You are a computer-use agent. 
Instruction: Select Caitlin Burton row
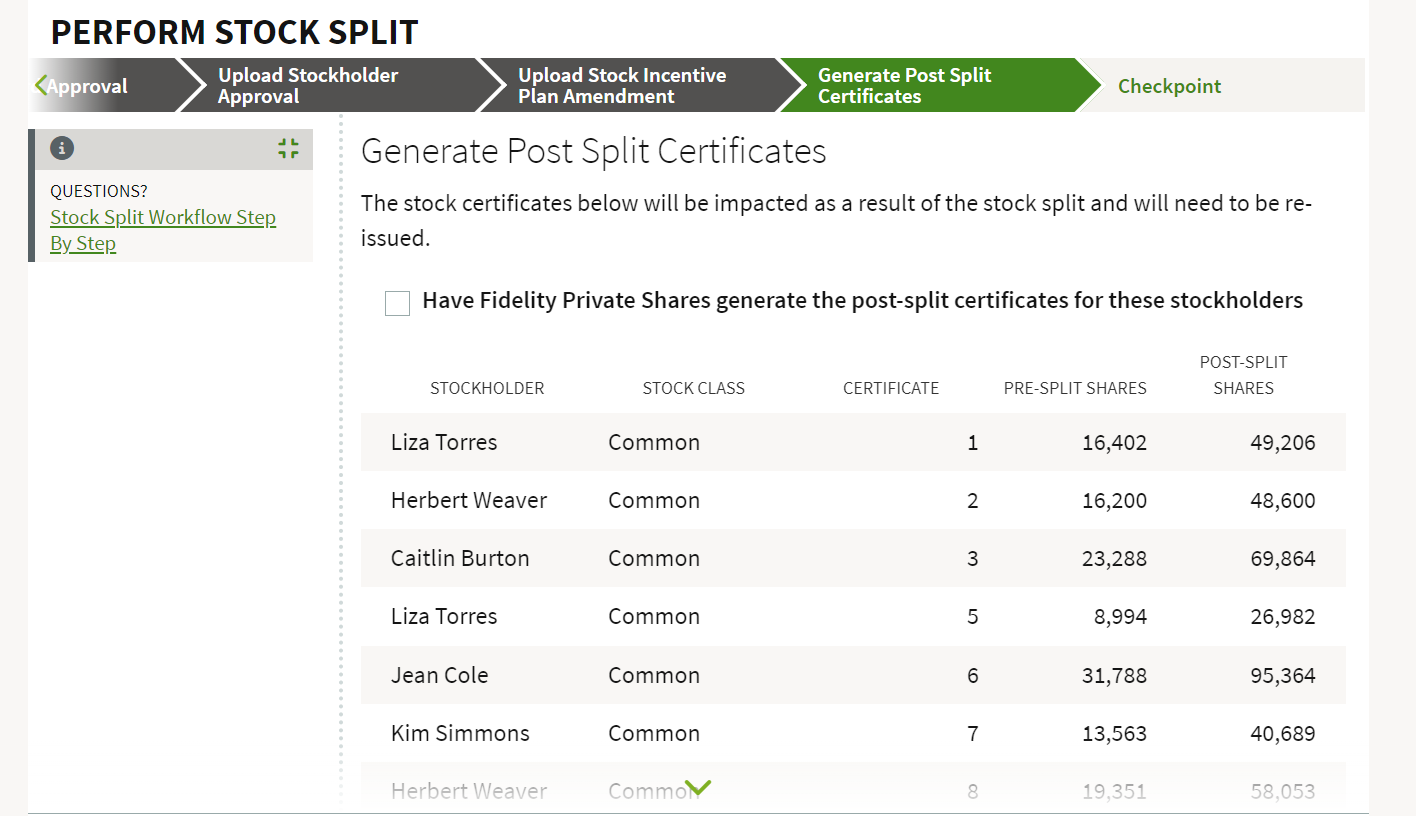[x=853, y=558]
